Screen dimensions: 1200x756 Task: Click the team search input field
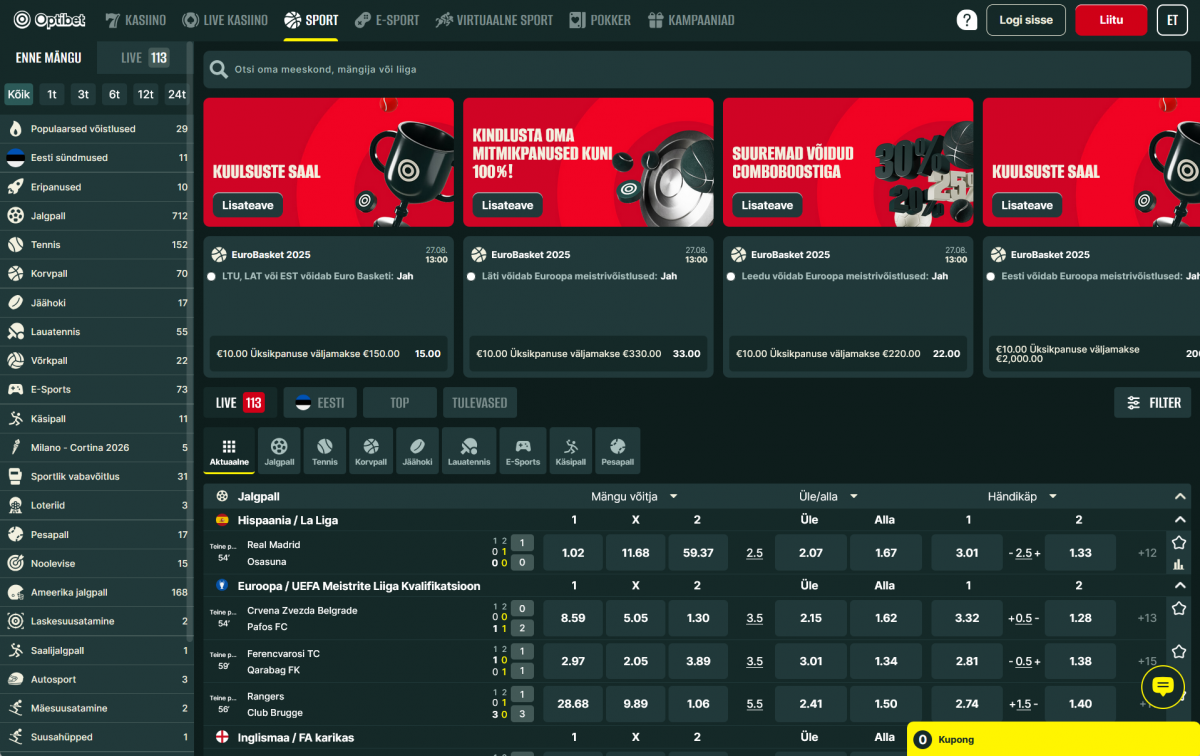tap(700, 70)
